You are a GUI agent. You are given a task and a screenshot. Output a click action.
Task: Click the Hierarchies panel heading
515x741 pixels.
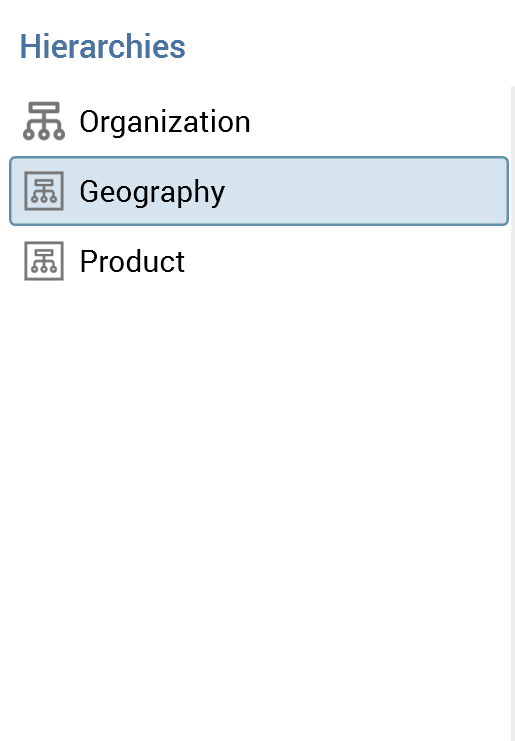(103, 46)
